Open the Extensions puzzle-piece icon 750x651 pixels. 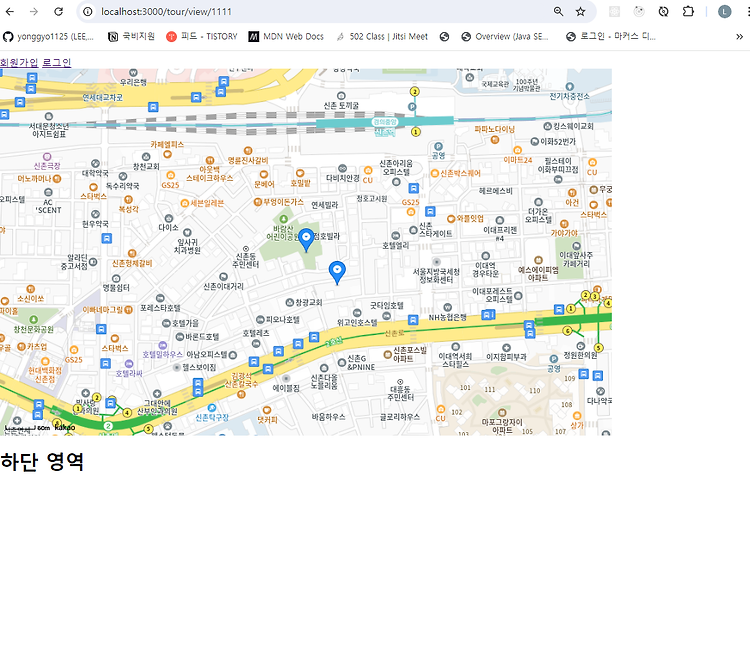(x=688, y=11)
